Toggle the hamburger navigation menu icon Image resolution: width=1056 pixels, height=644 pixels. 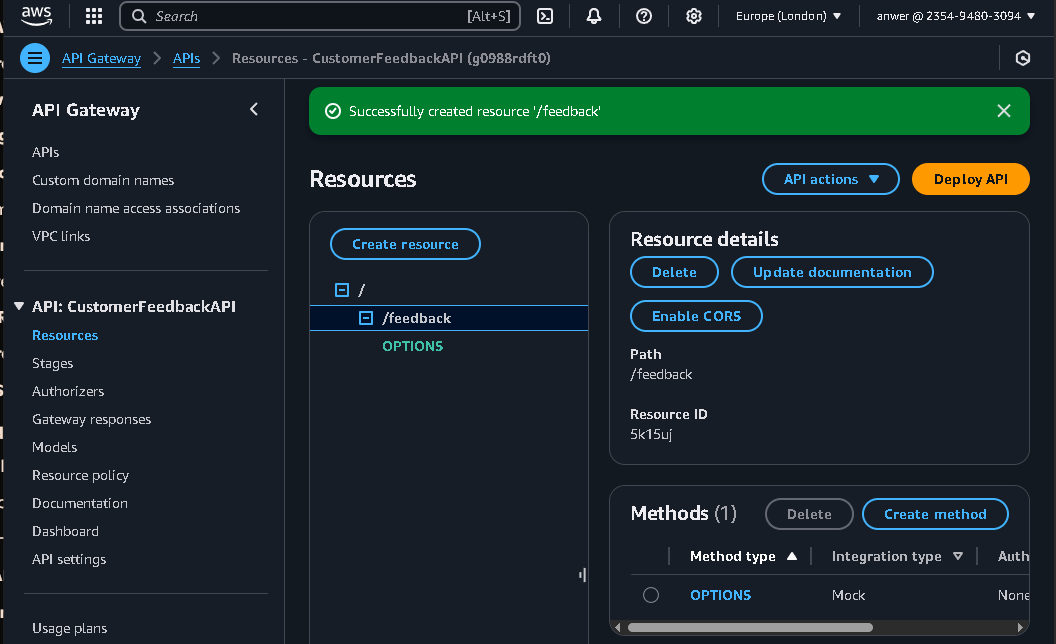[x=35, y=58]
